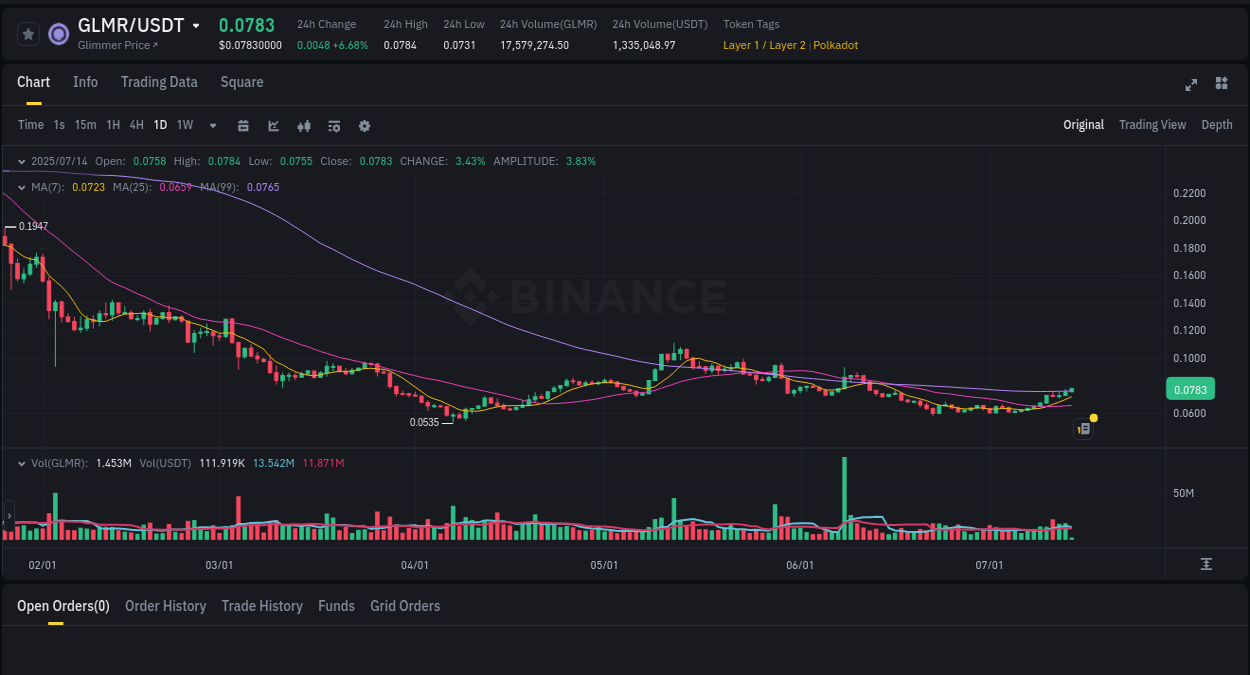Open the GLMR/USDT pair dropdown
The height and width of the screenshot is (675, 1250).
click(195, 25)
